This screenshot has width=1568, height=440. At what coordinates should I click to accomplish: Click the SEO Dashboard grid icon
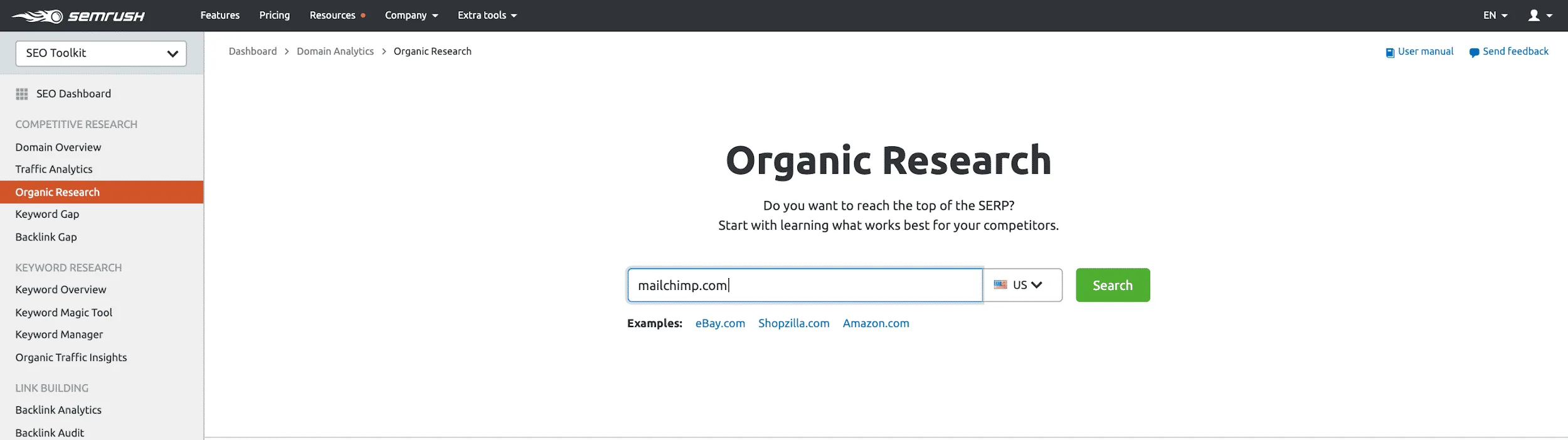(x=22, y=94)
